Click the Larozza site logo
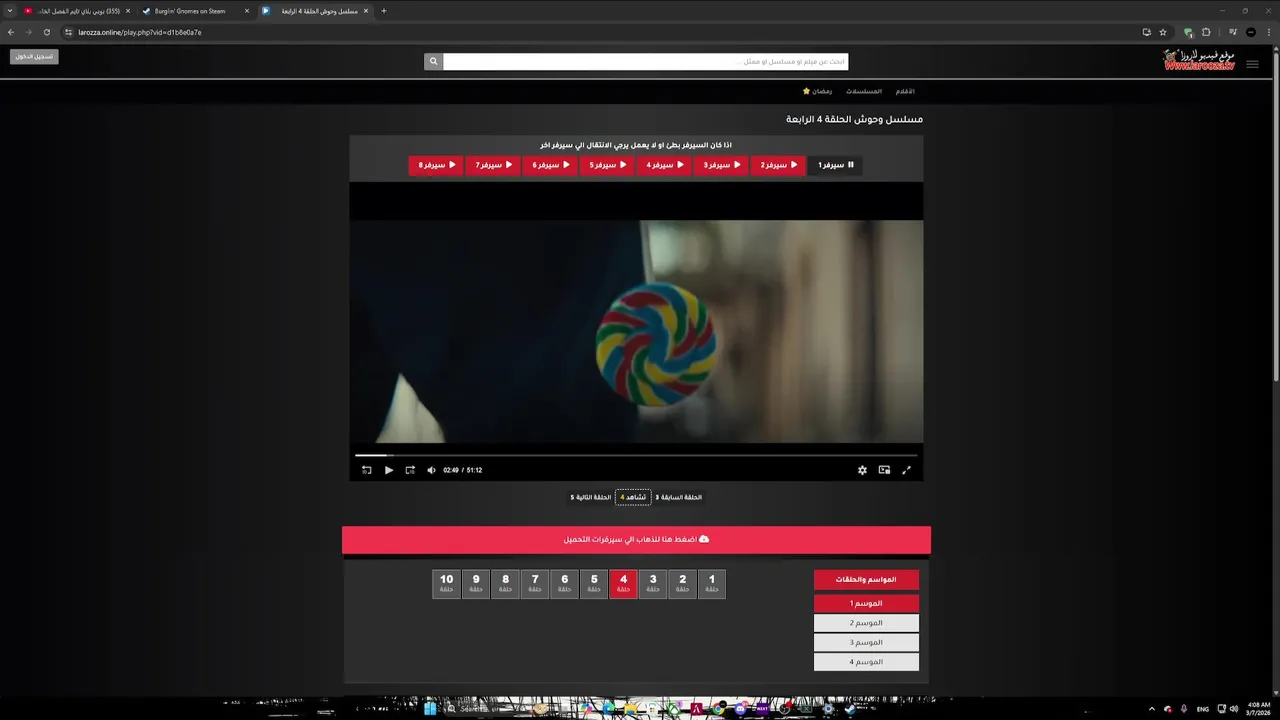The image size is (1280, 720). coord(1199,60)
